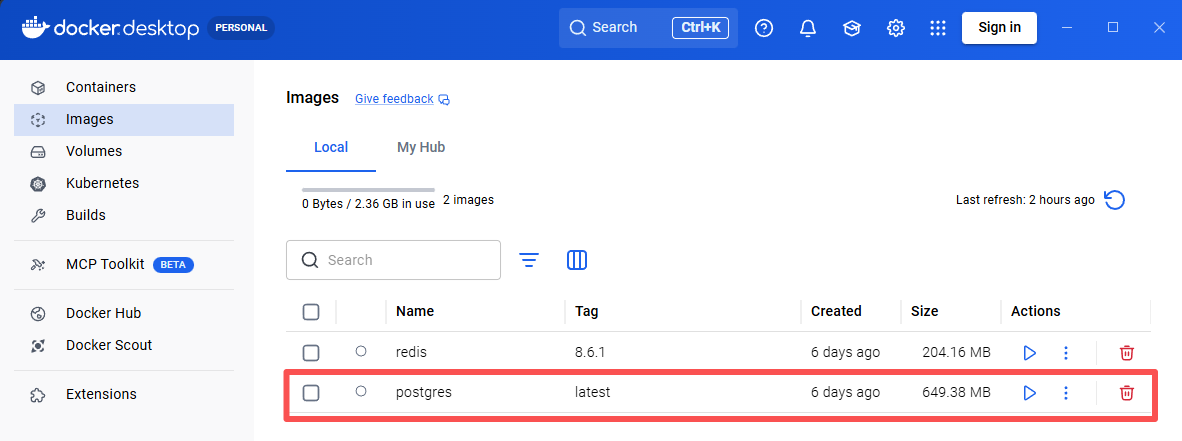
Task: Open the column settings icon
Action: [x=577, y=260]
